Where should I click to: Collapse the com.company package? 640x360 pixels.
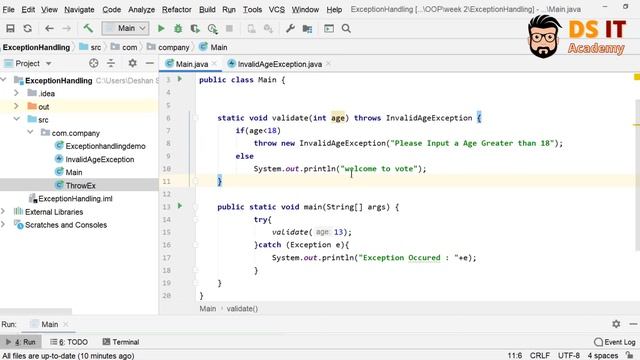(x=30, y=132)
